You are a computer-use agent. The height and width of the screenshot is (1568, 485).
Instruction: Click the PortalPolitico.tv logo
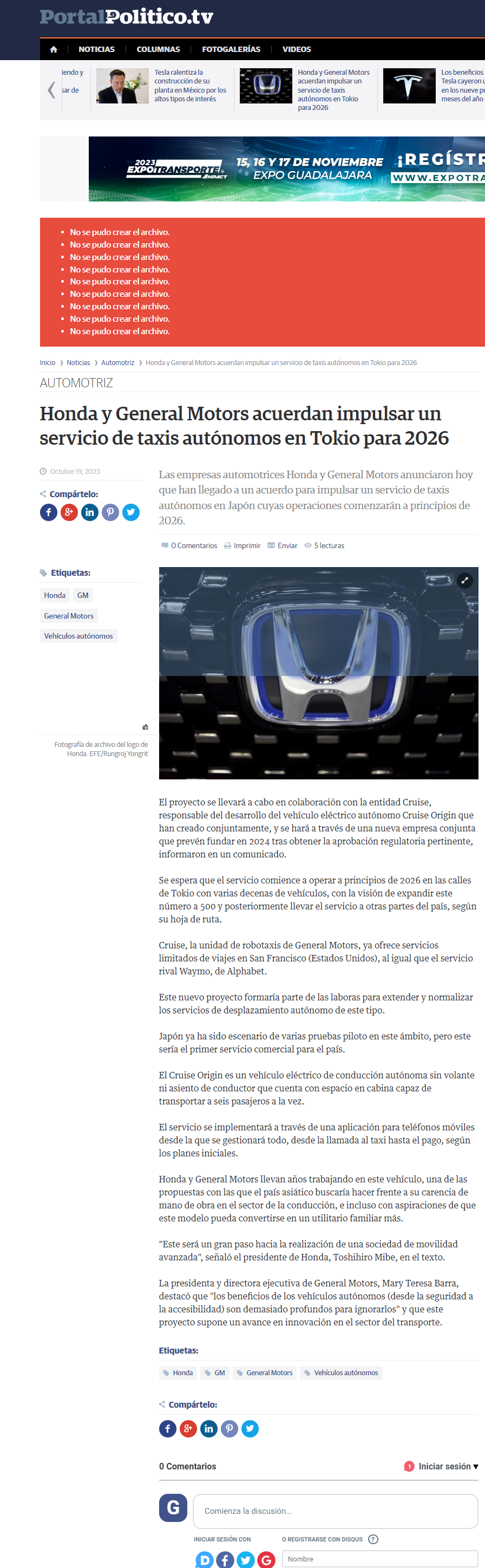pos(127,17)
